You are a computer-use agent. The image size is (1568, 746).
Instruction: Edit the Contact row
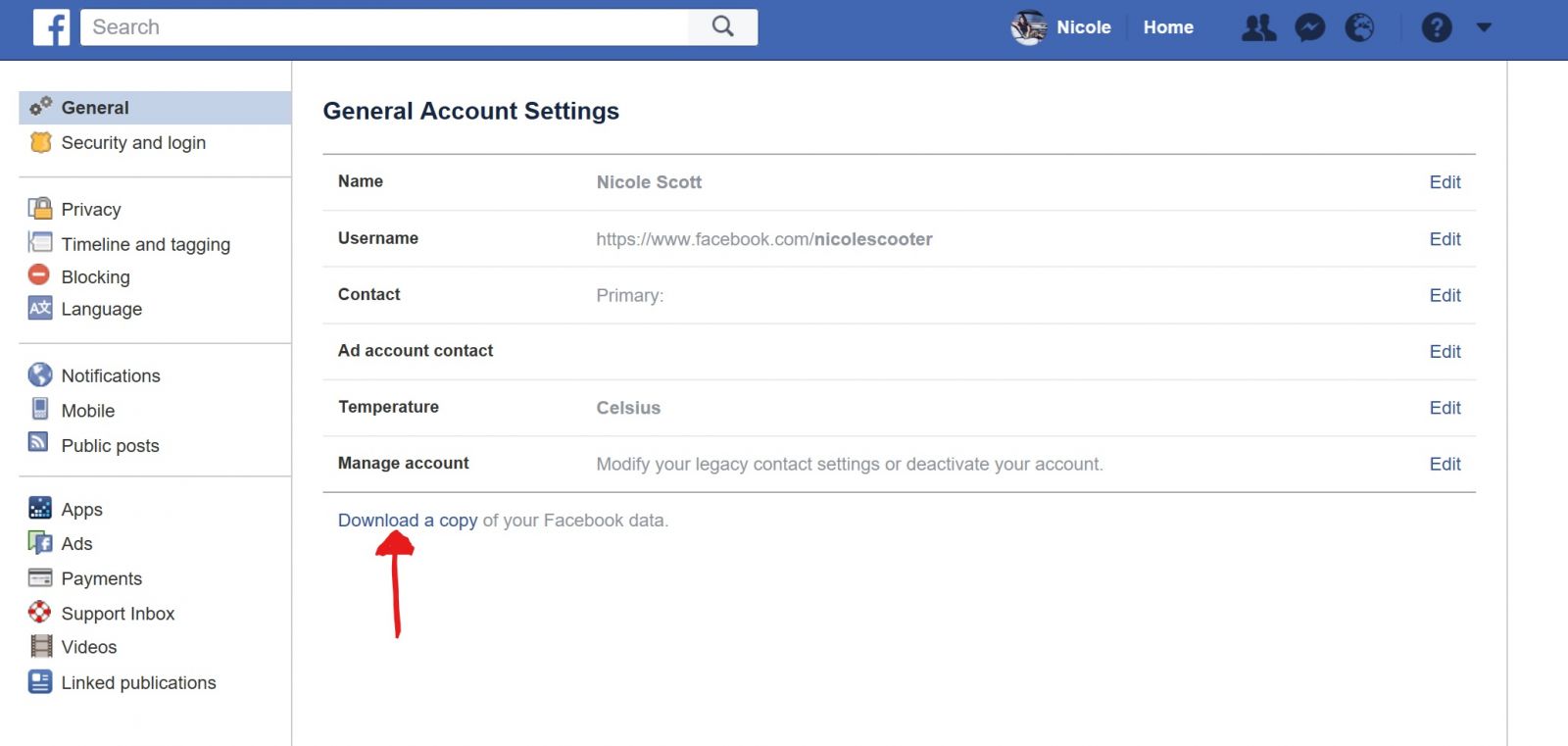click(x=1445, y=295)
